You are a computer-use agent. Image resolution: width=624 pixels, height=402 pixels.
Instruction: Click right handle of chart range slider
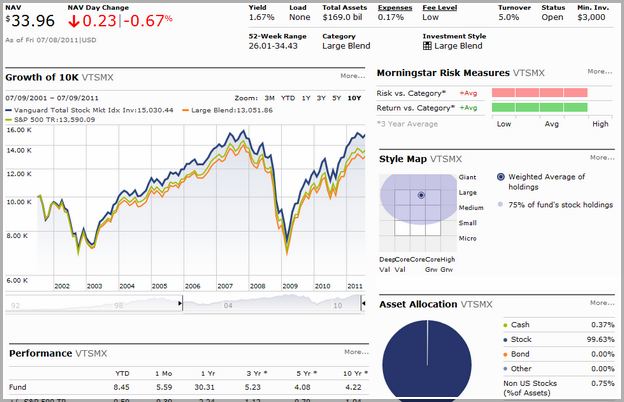[363, 304]
